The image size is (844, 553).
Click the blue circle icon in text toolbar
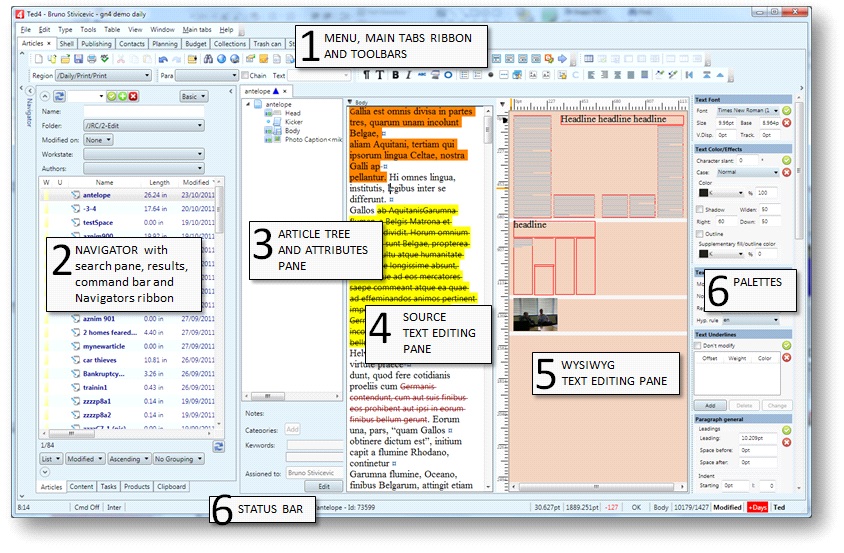(448, 75)
